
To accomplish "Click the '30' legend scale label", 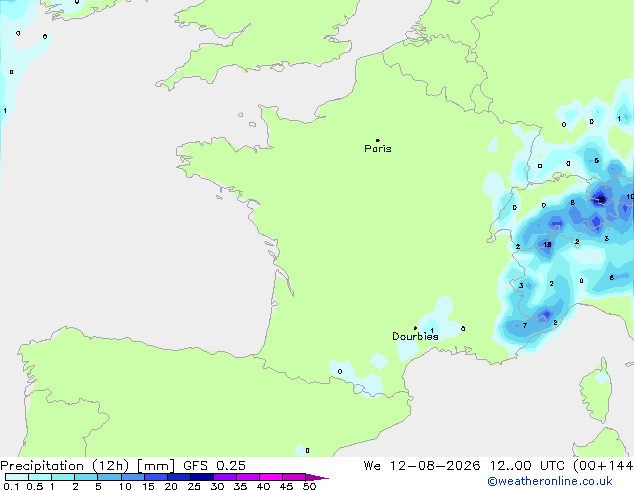I will point(217,486).
